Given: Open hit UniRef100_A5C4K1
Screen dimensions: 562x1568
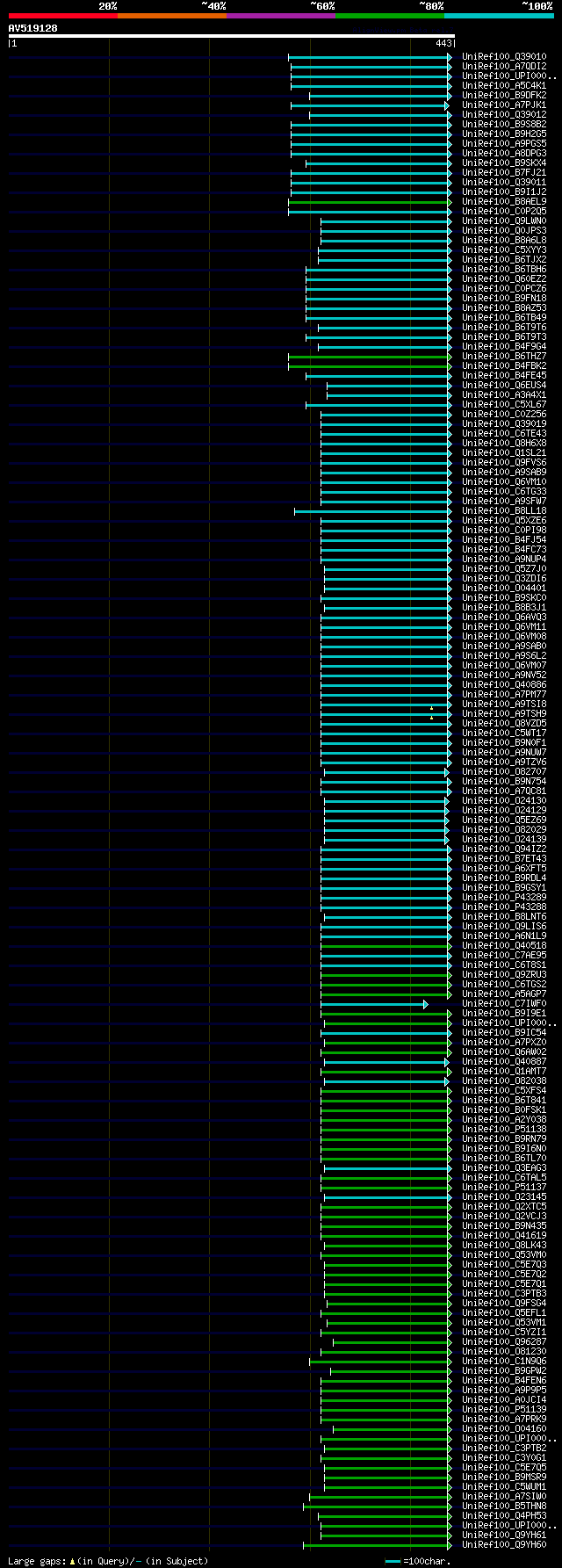Looking at the screenshot, I should click(504, 86).
